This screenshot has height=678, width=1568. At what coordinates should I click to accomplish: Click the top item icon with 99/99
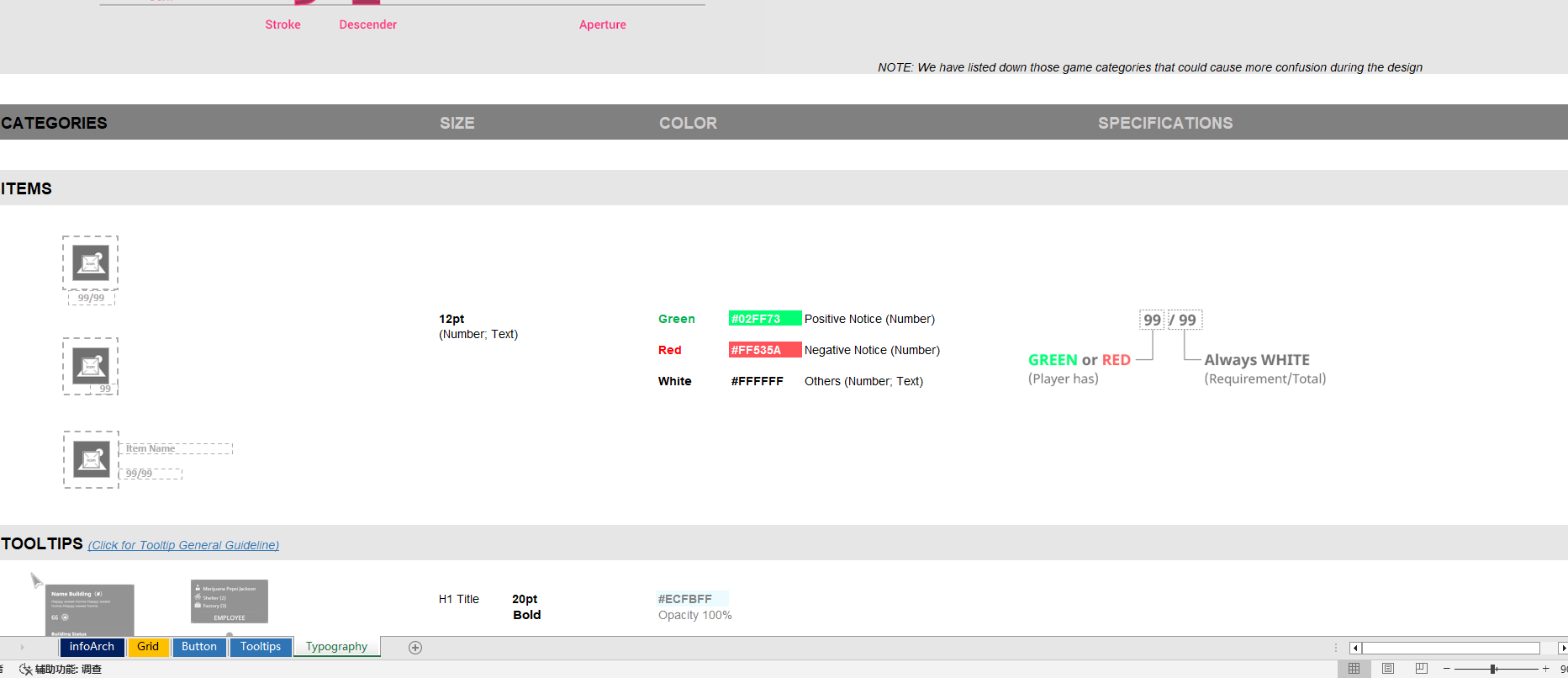tap(91, 262)
